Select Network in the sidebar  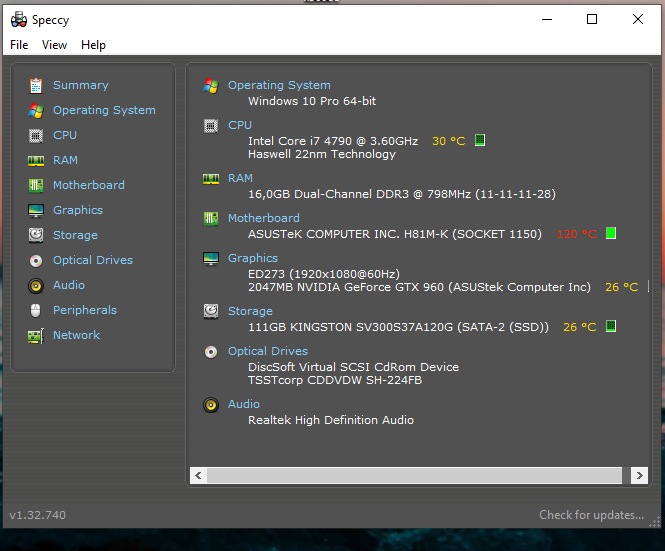point(76,335)
